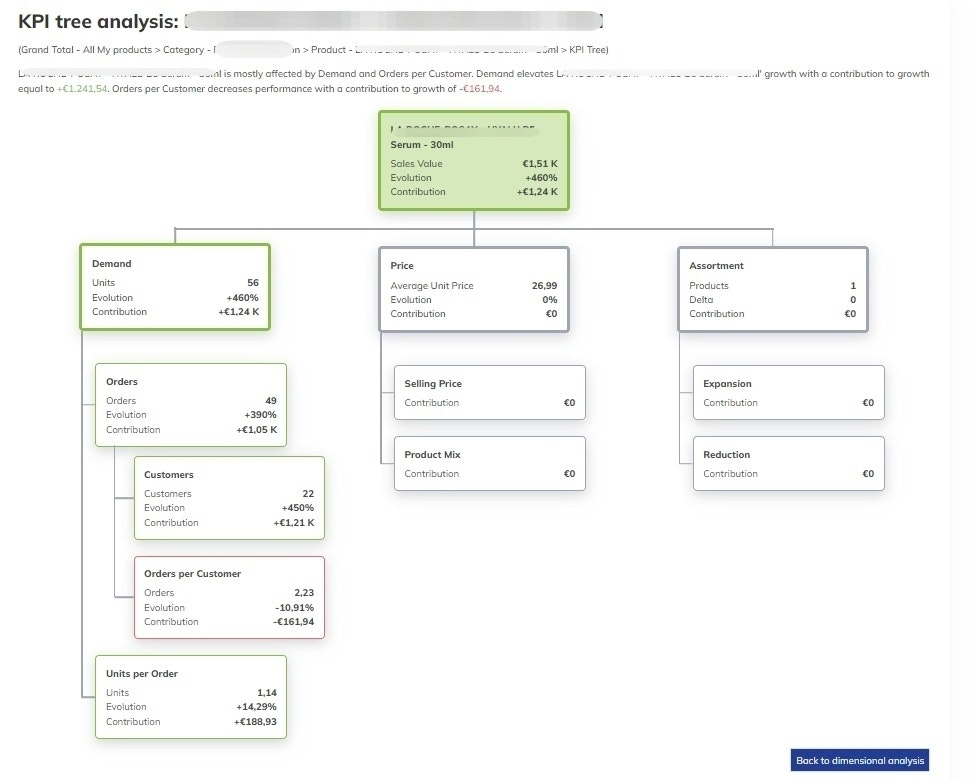Click Average Unit Price value 26,99
This screenshot has height=781, width=978.
[x=545, y=286]
